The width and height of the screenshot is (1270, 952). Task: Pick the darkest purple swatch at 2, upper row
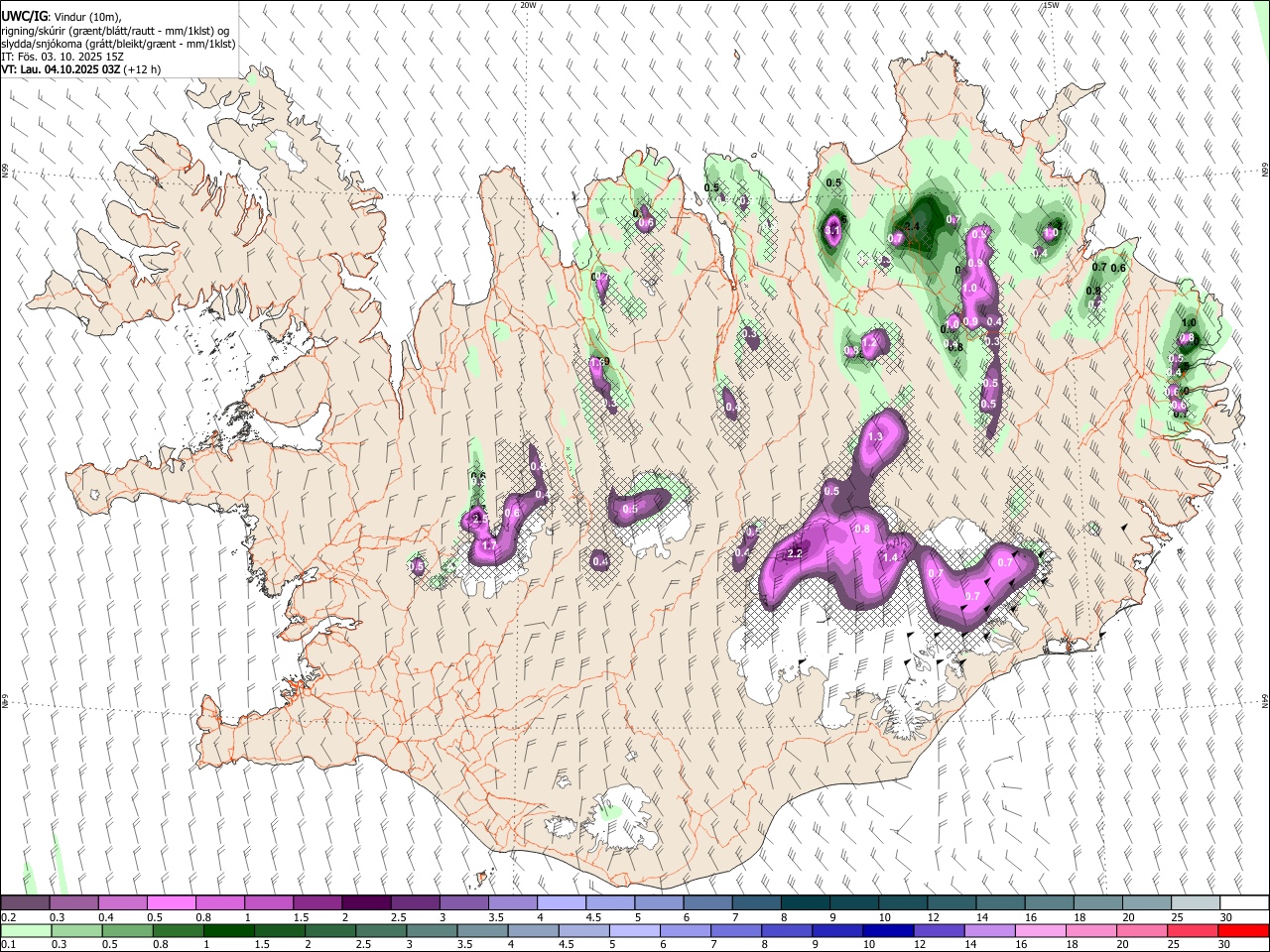coord(366,902)
